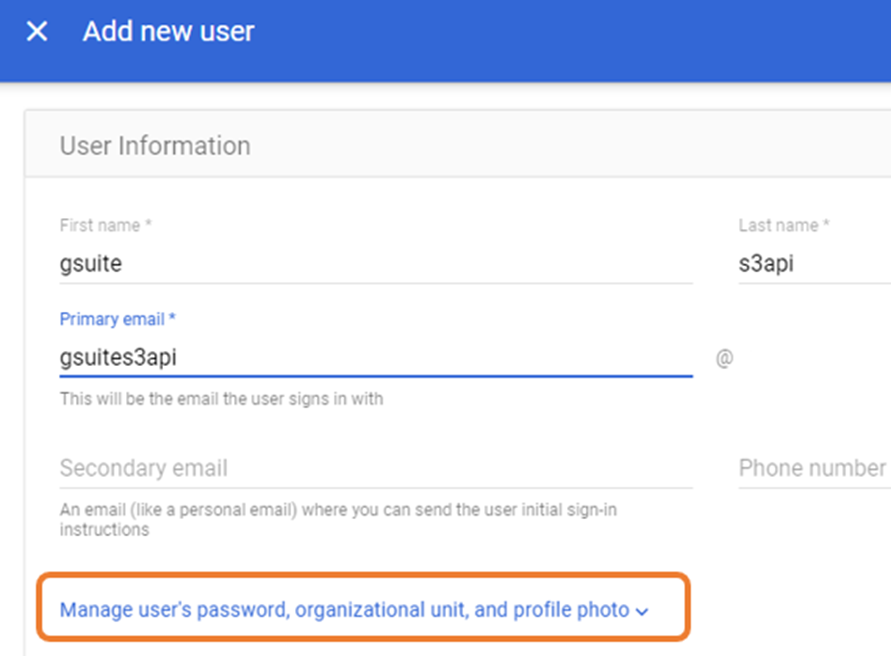Expand the chevron after profile photo
This screenshot has height=656, width=891.
tap(642, 611)
